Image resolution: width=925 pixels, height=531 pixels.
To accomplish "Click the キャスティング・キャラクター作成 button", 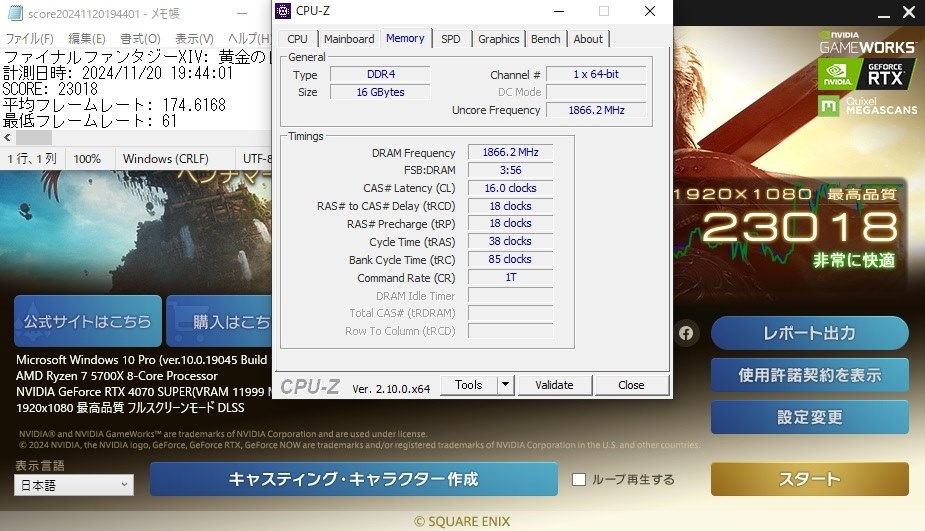I will (x=353, y=479).
